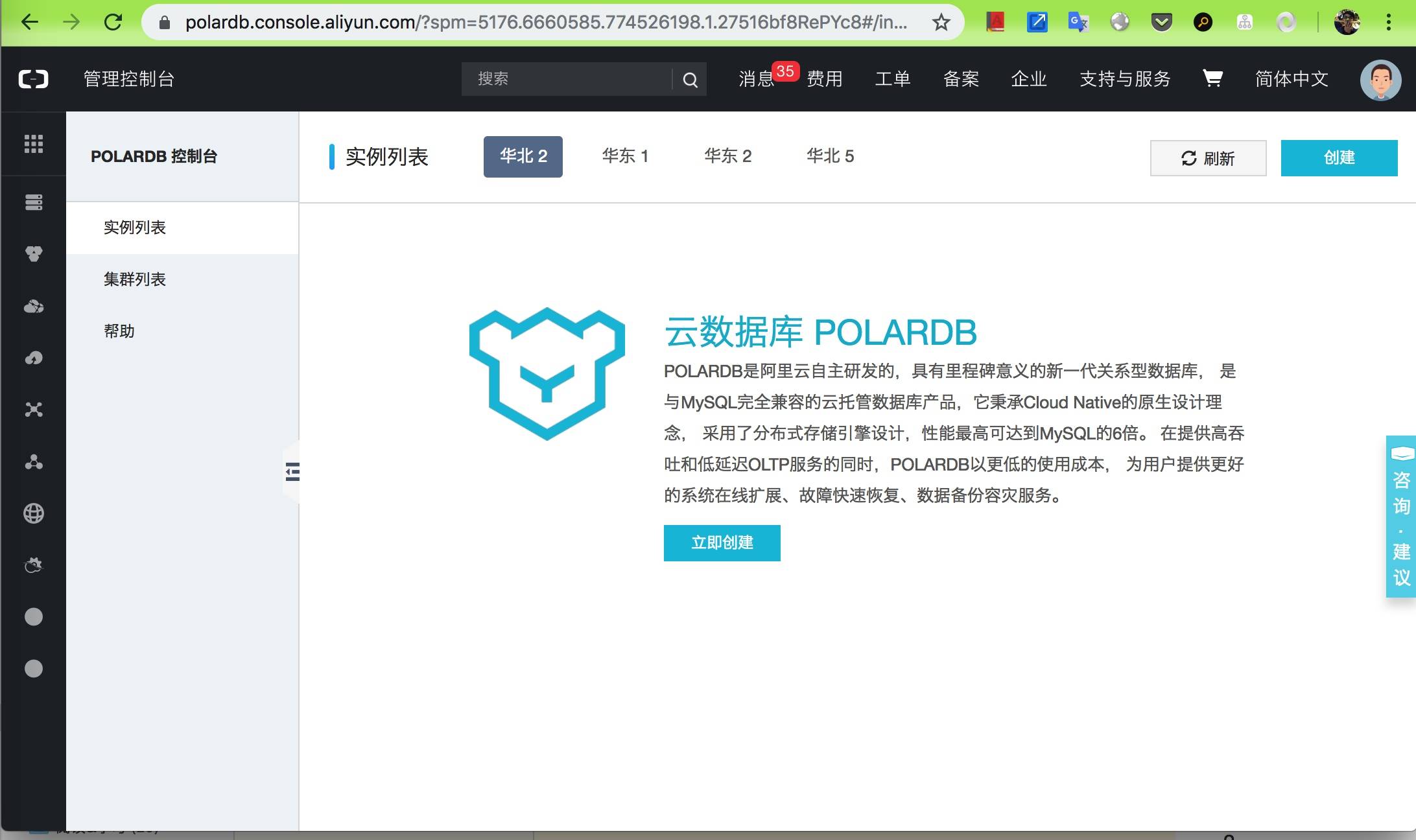Open 帮助 in the side menu
The image size is (1416, 840).
182,331
